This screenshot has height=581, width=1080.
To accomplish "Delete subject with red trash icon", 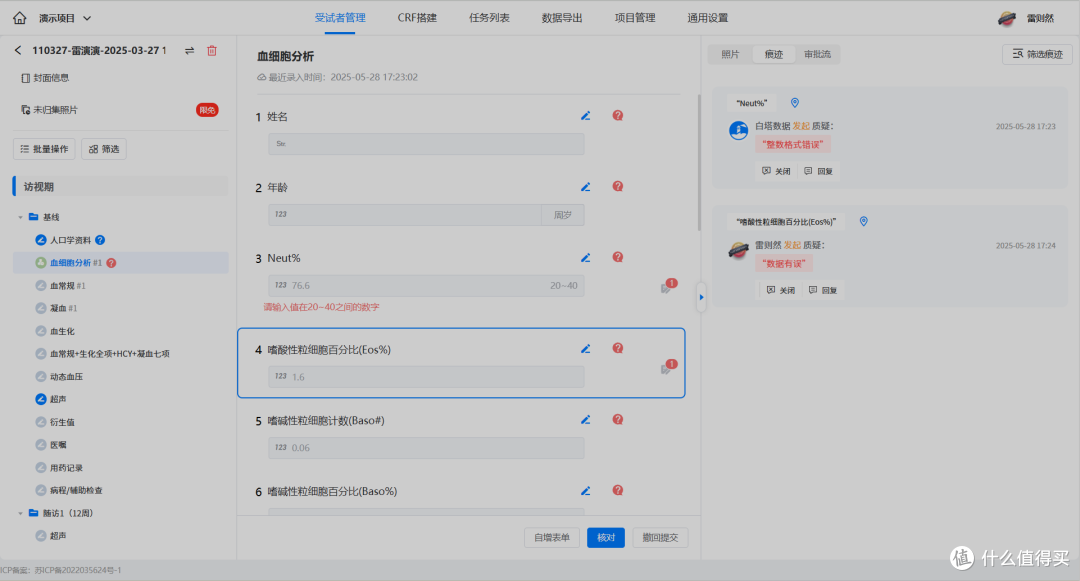I will tap(212, 50).
